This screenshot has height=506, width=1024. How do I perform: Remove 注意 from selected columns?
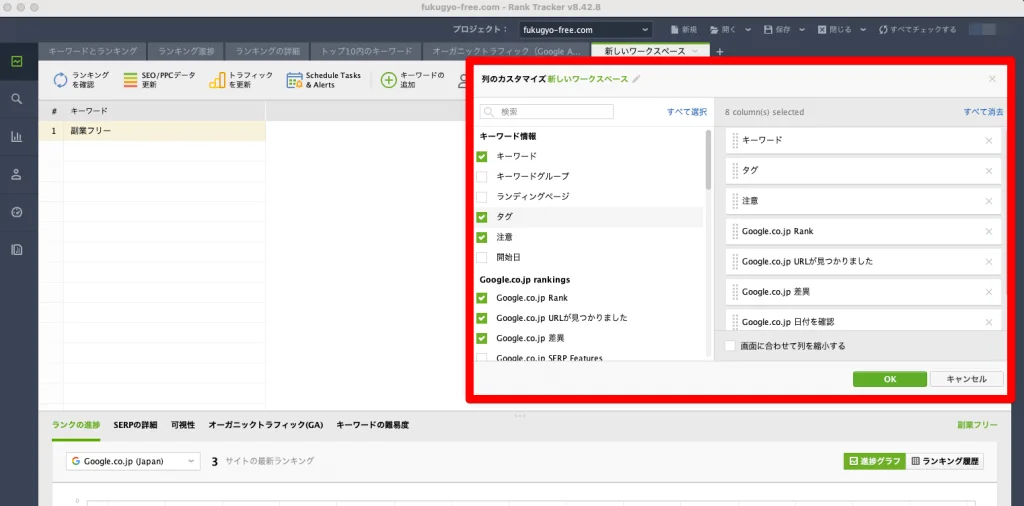(x=989, y=201)
